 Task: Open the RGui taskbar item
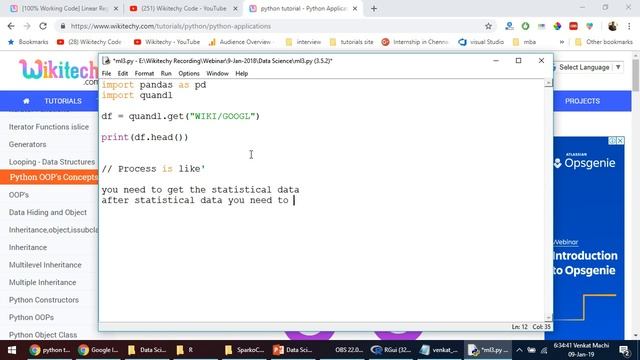391,350
